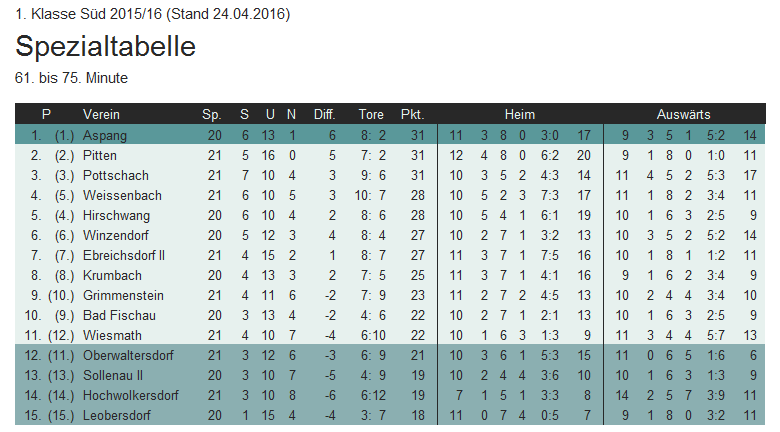Open the Pottschach club entry
The width and height of the screenshot is (780, 432).
tap(114, 175)
